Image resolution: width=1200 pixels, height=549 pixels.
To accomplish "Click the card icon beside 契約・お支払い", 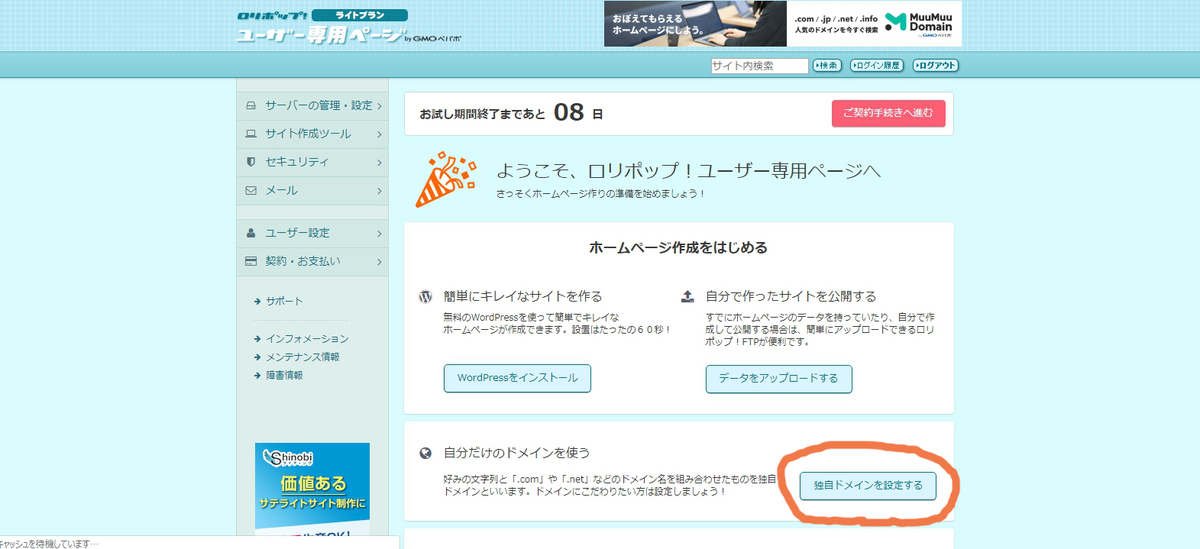I will click(251, 261).
